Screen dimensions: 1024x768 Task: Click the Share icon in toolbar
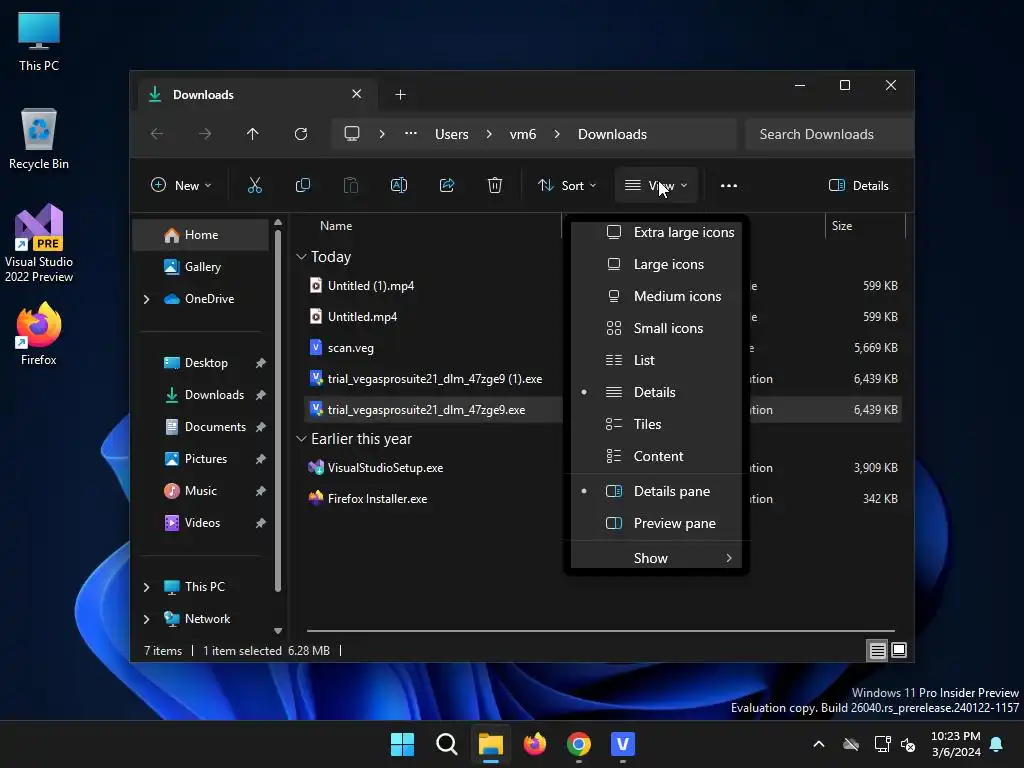[x=447, y=185]
